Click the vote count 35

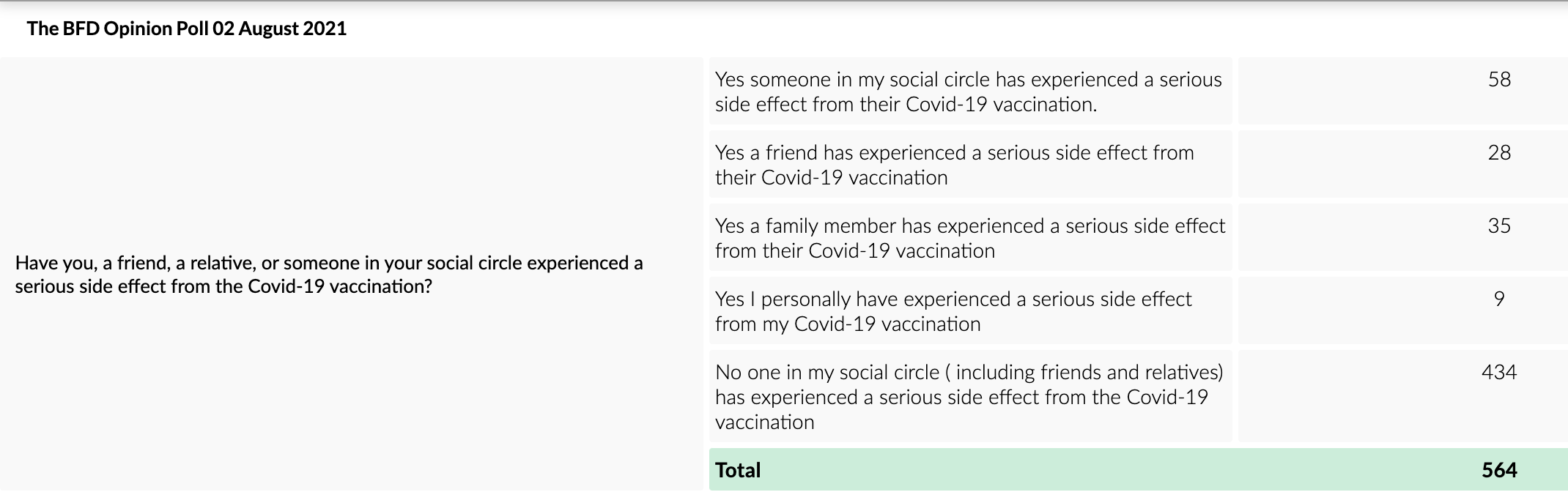coord(1499,225)
